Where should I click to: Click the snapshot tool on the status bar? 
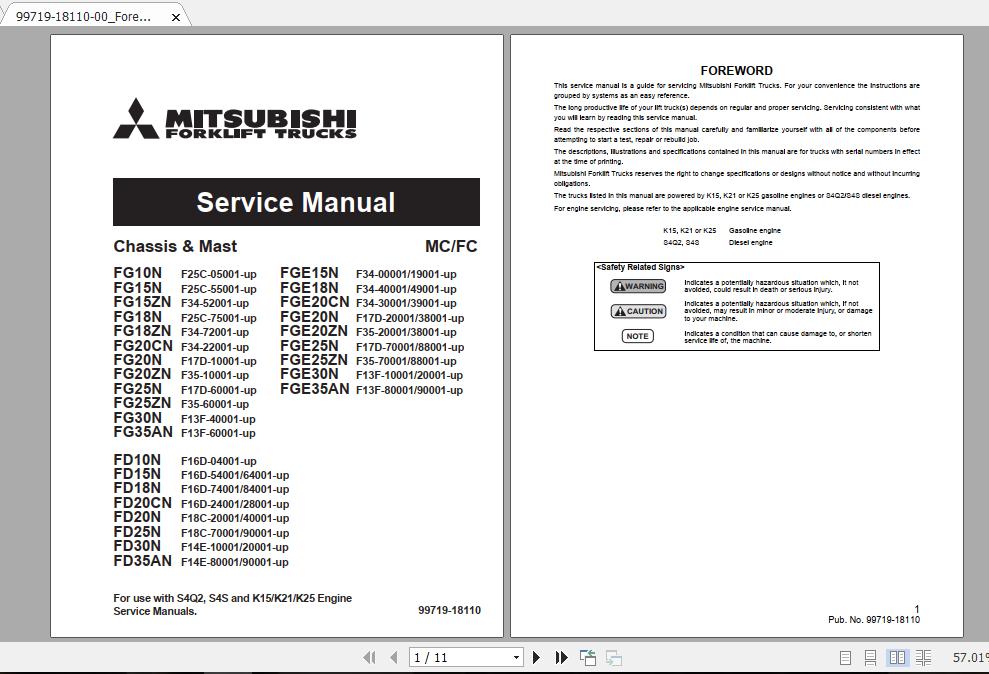(x=587, y=658)
